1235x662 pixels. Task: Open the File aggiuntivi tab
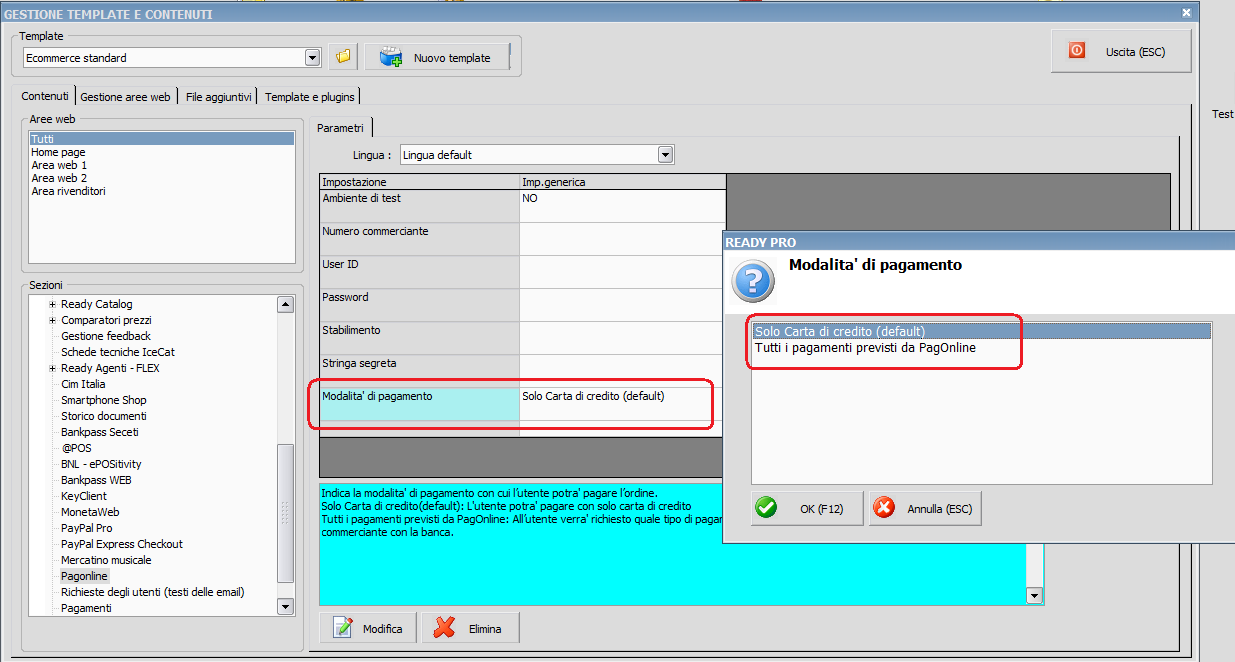click(219, 97)
